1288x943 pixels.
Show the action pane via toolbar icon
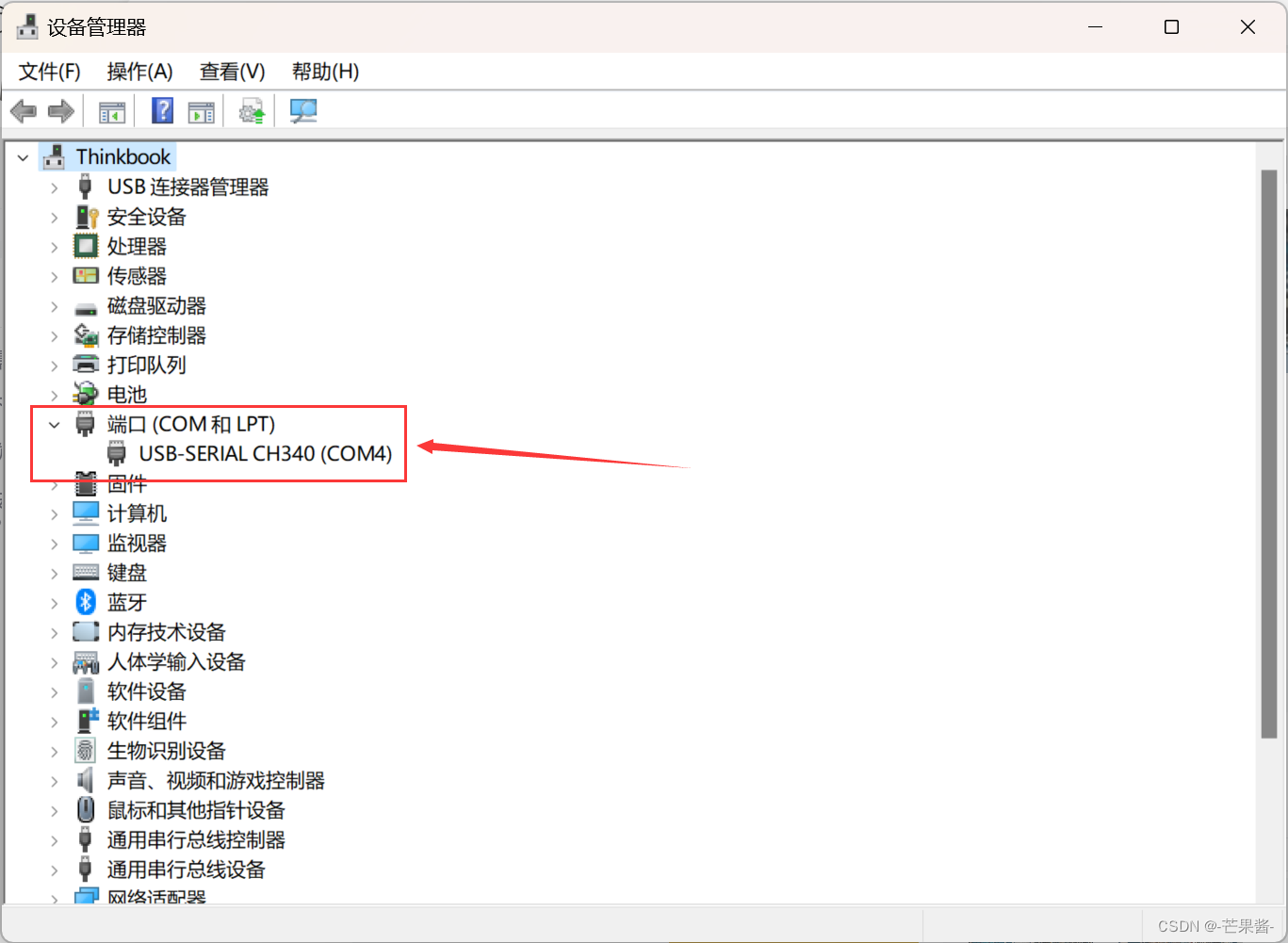click(201, 110)
